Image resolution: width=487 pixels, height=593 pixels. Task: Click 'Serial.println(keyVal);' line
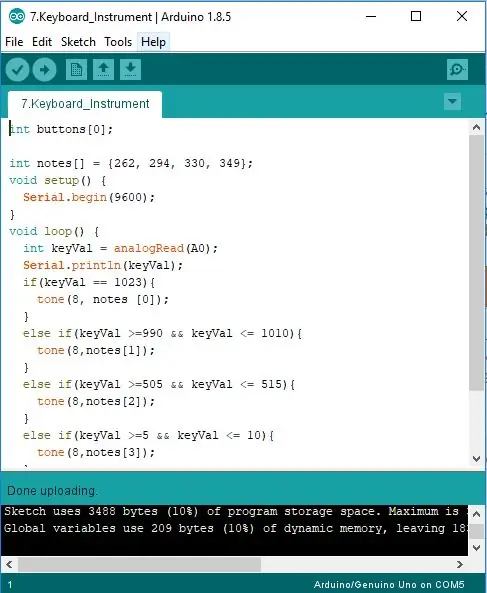click(x=103, y=265)
